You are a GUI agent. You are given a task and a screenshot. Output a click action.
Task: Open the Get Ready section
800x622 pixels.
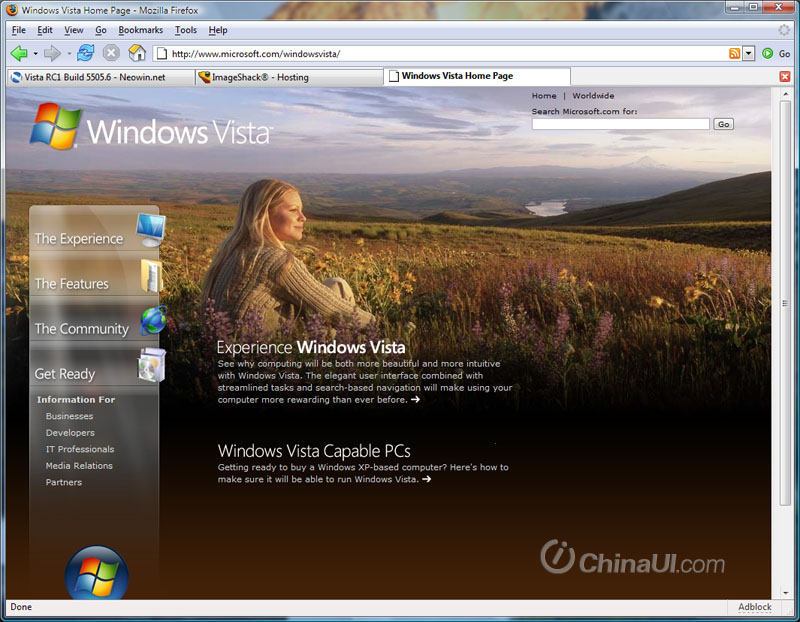[x=65, y=374]
